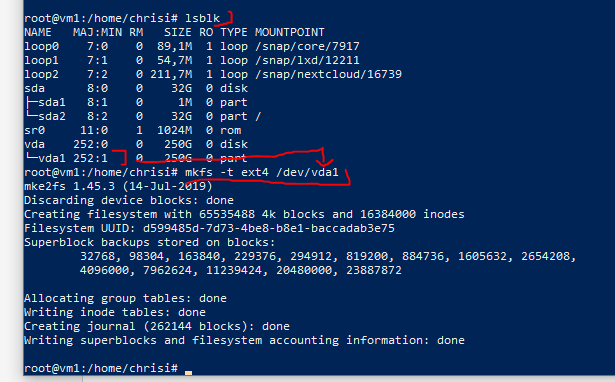This screenshot has width=615, height=382.
Task: Click the Creating journal line
Action: click(x=157, y=326)
